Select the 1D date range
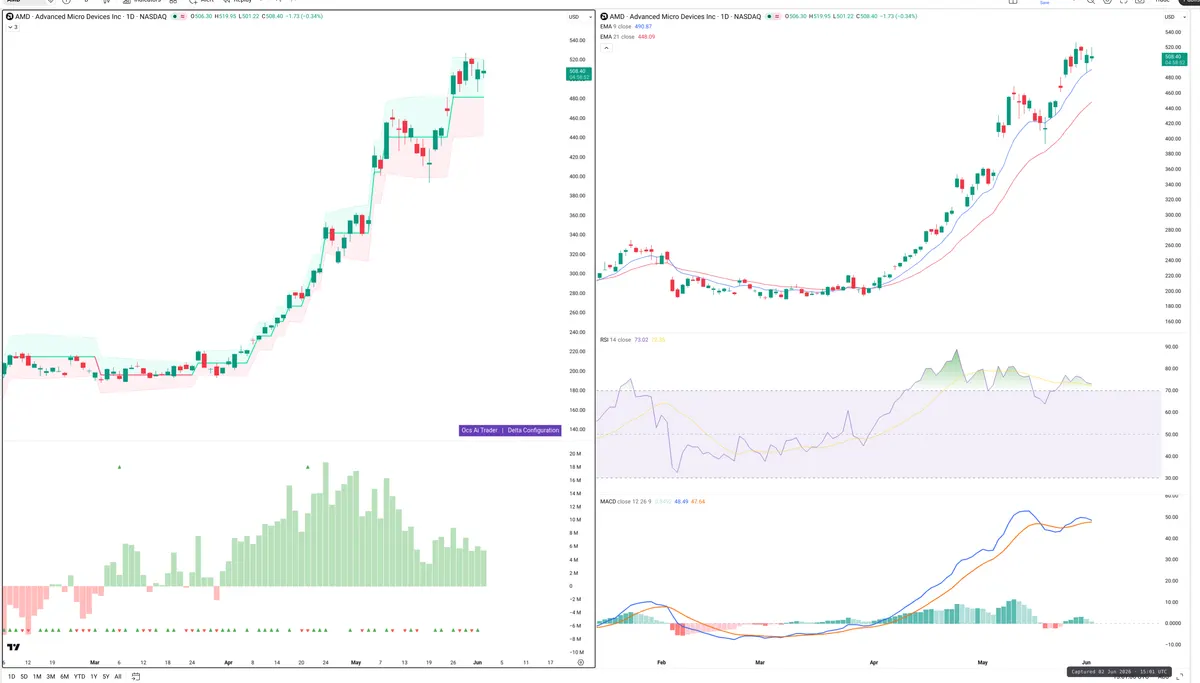Viewport: 1200px width, 683px height. (11, 677)
